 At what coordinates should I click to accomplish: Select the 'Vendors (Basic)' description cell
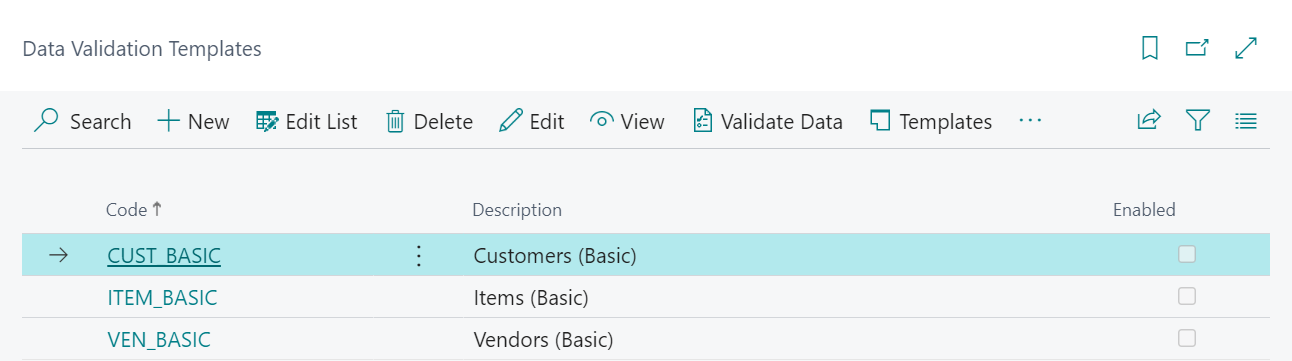click(543, 340)
